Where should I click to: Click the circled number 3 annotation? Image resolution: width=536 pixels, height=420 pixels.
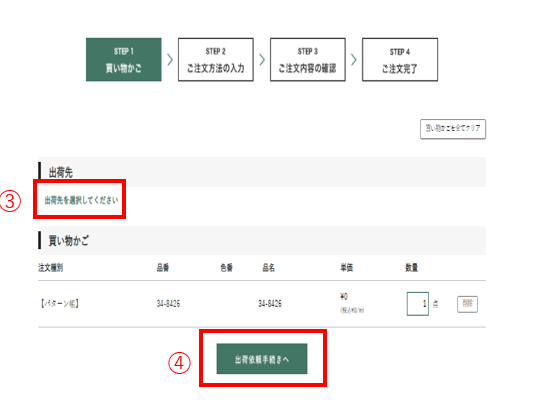[10, 201]
